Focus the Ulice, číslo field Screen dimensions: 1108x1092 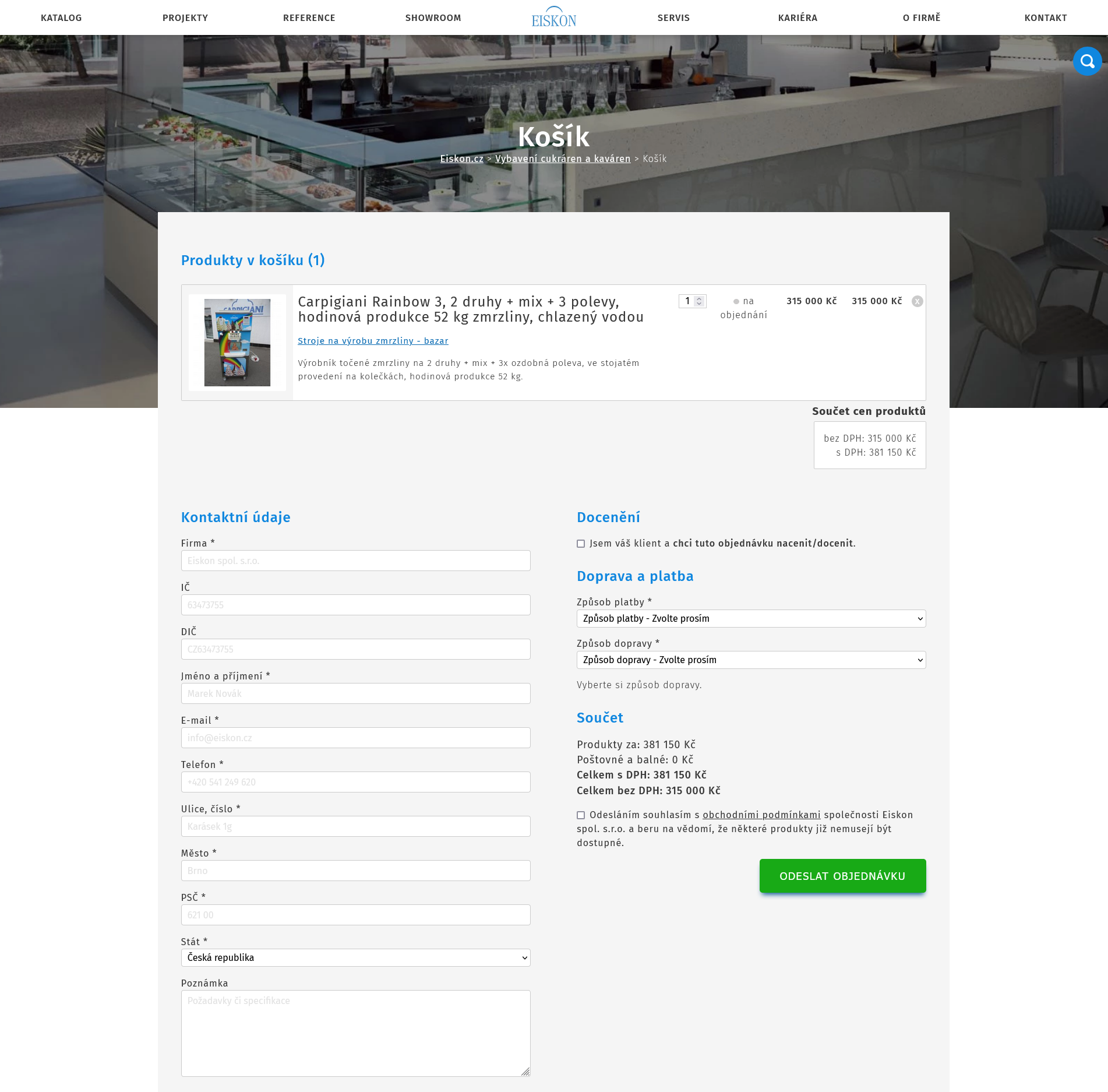click(x=355, y=826)
